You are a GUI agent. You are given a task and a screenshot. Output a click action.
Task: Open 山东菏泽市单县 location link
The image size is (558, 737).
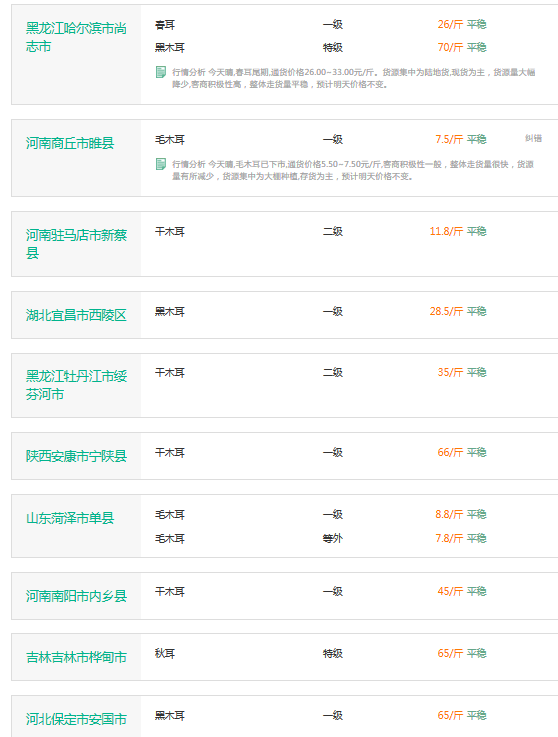coord(70,518)
